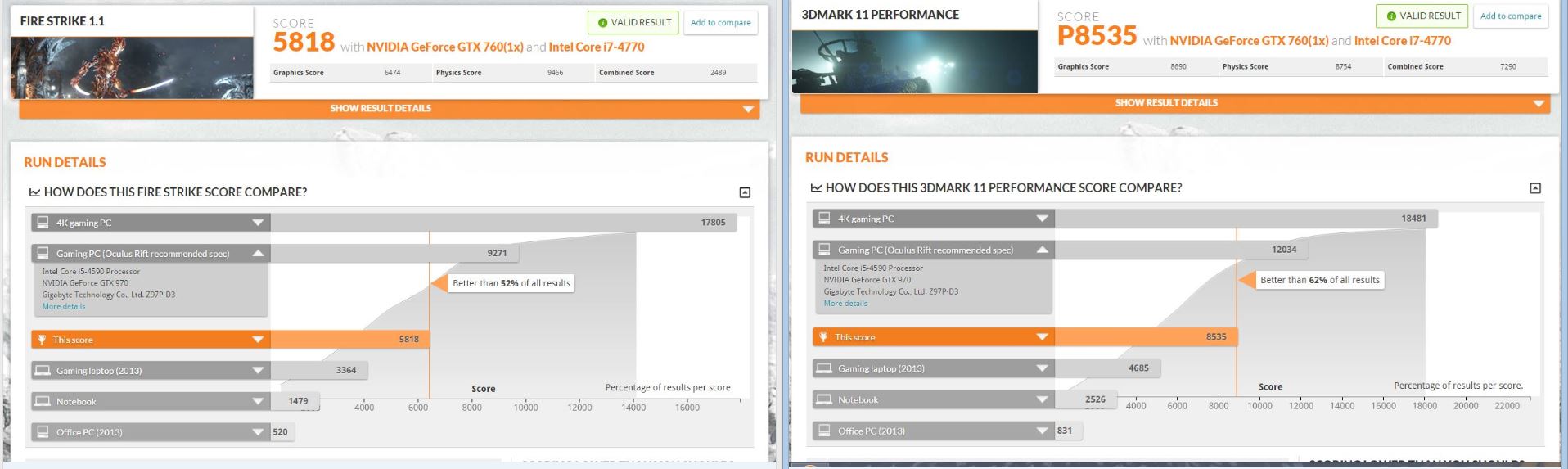Expand 4K gaming PC row in 3DMark 11

point(1042,219)
